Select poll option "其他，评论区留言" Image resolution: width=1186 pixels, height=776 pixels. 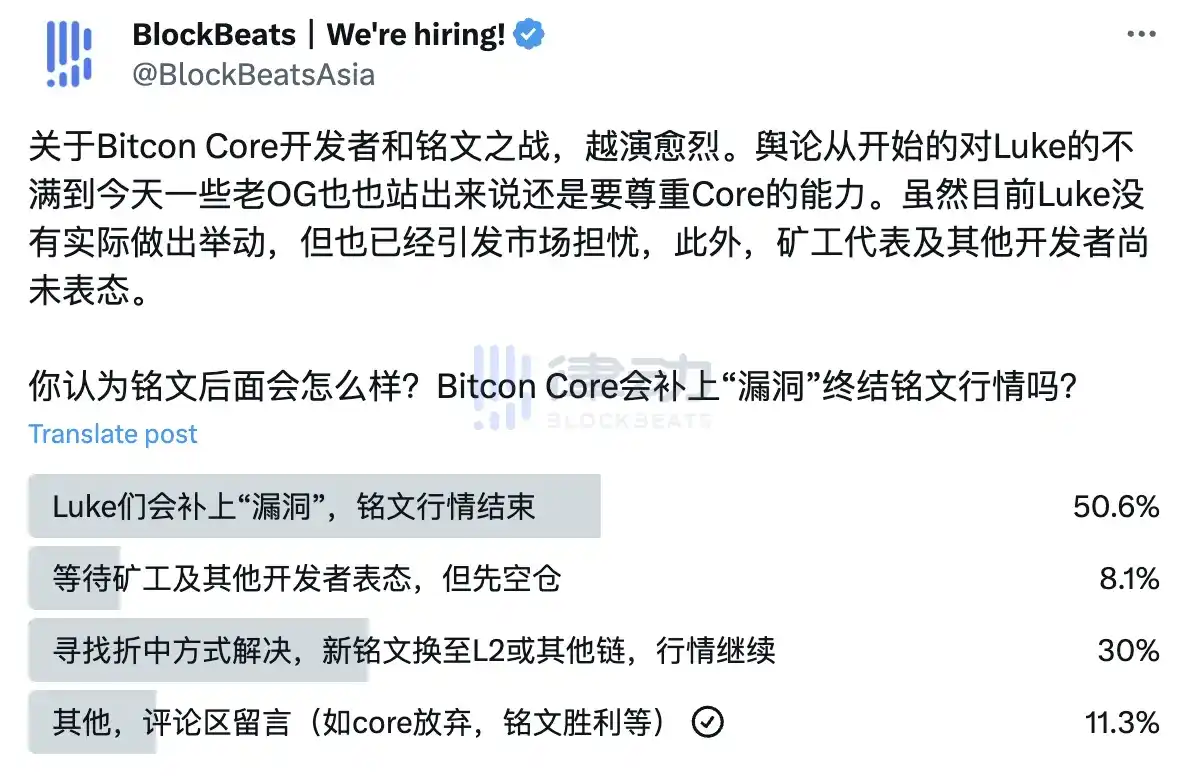point(359,722)
